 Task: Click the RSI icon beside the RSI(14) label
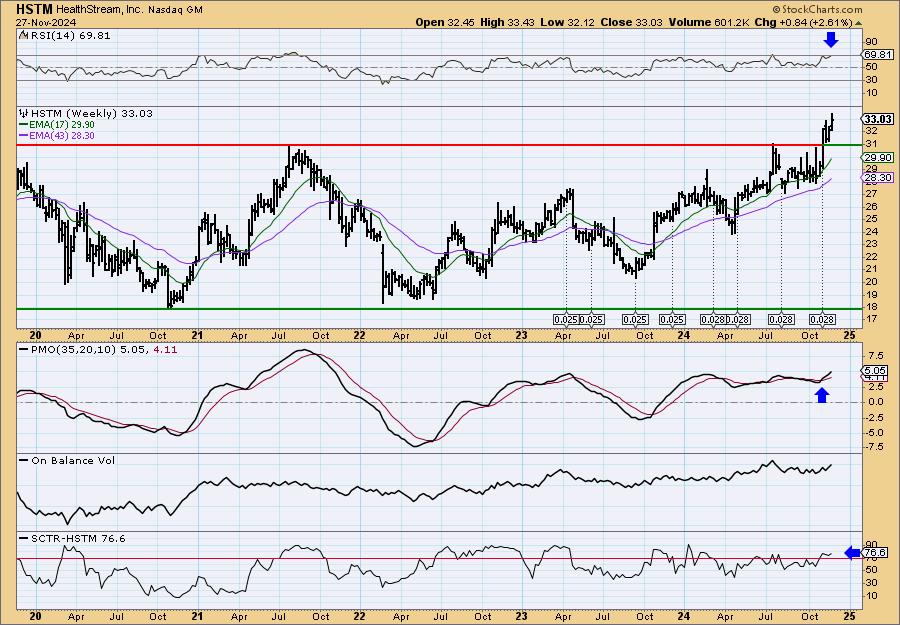point(22,35)
